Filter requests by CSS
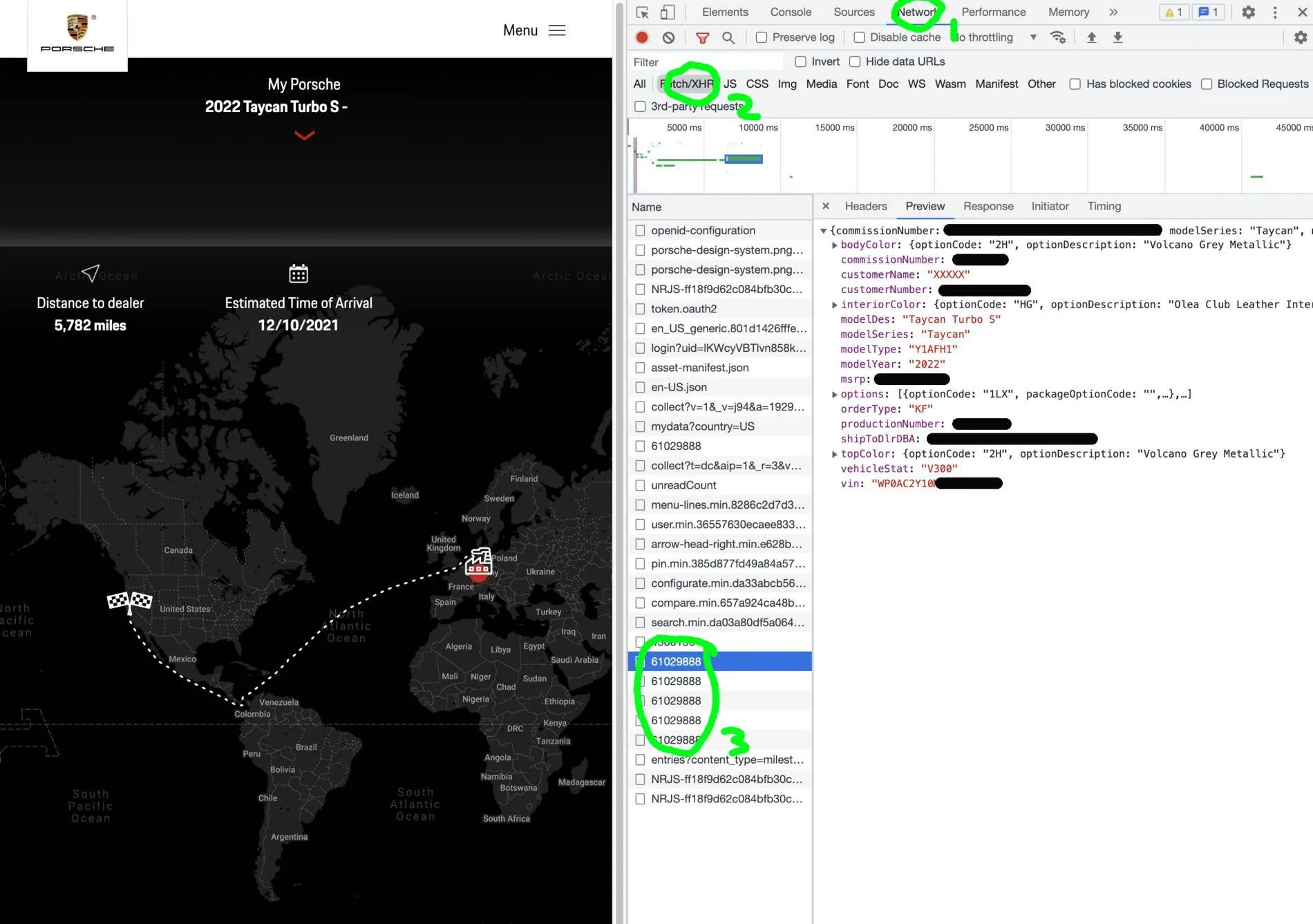Viewport: 1313px width, 924px height. (x=757, y=84)
